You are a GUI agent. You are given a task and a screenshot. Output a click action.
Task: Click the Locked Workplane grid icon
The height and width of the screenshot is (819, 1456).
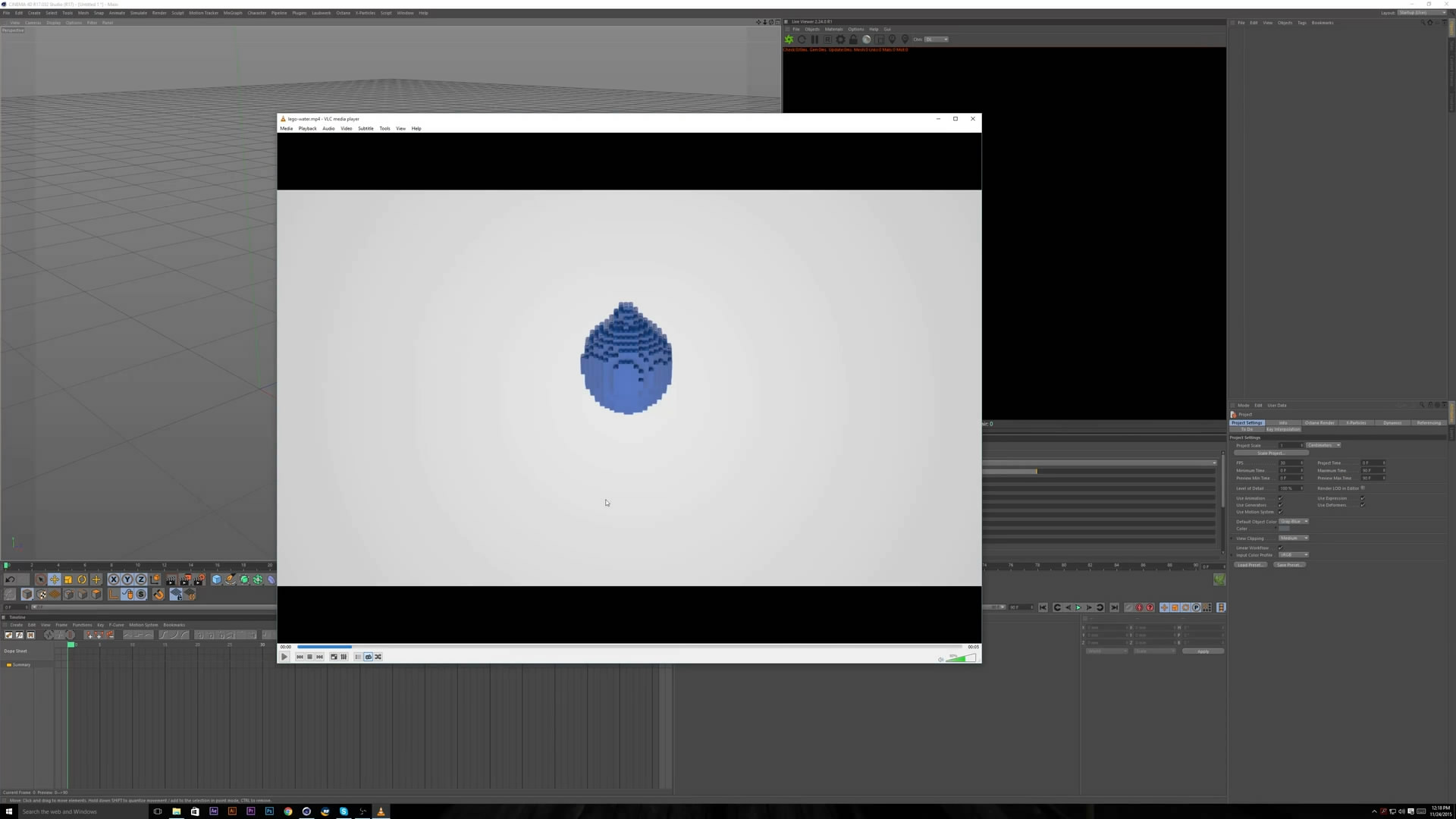[176, 595]
